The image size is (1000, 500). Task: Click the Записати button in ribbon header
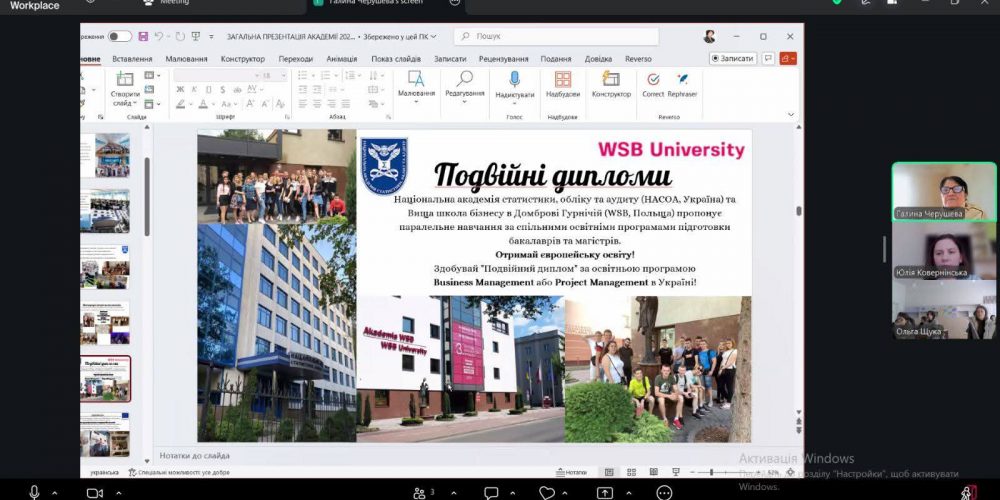(x=733, y=58)
